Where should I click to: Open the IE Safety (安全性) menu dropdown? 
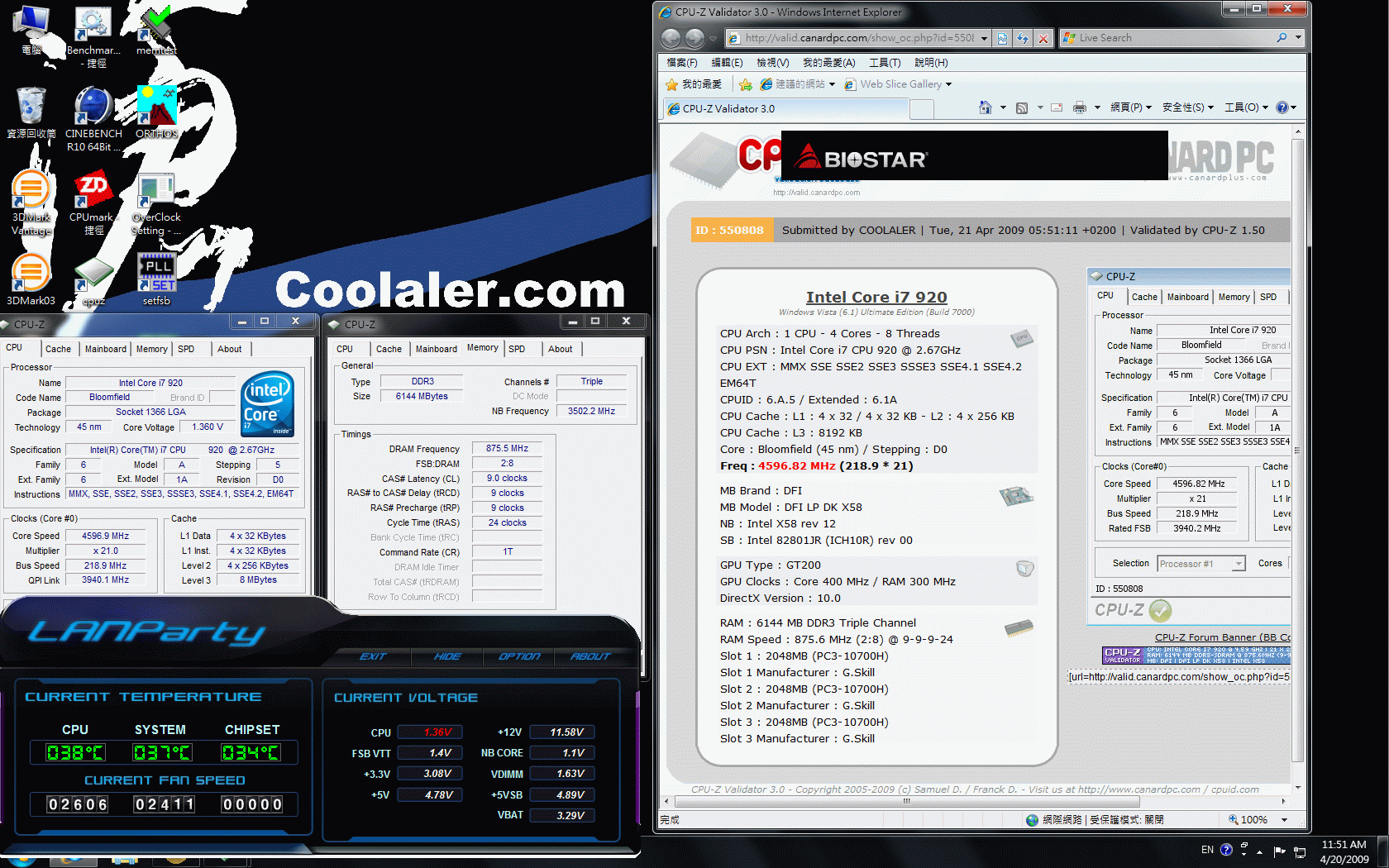click(1188, 107)
